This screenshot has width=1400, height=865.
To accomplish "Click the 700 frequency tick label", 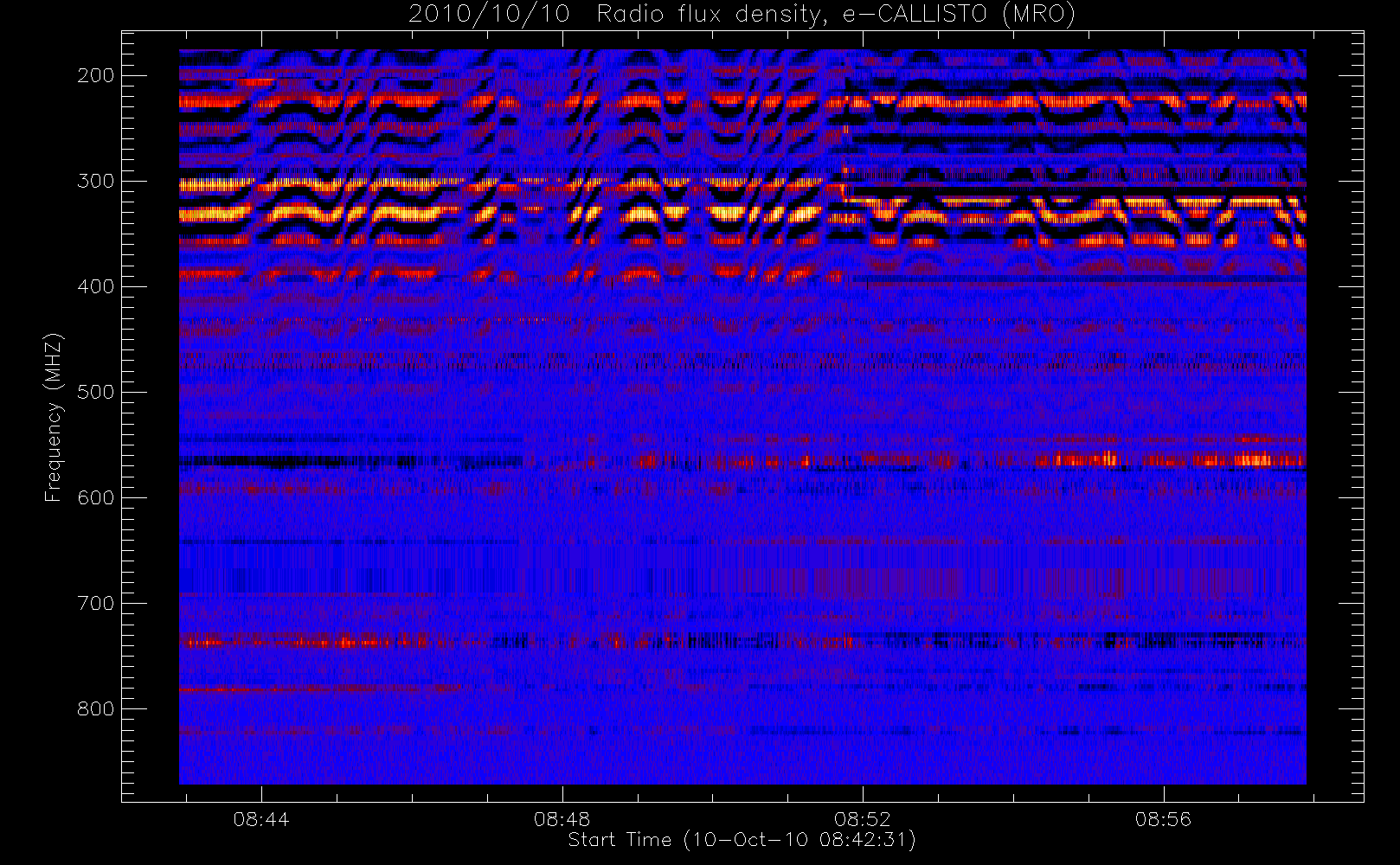I will (96, 603).
